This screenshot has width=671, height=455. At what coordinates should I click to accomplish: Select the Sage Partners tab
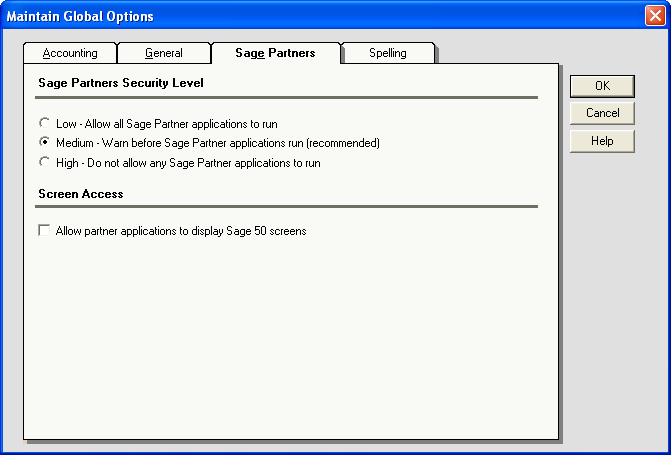[x=275, y=52]
